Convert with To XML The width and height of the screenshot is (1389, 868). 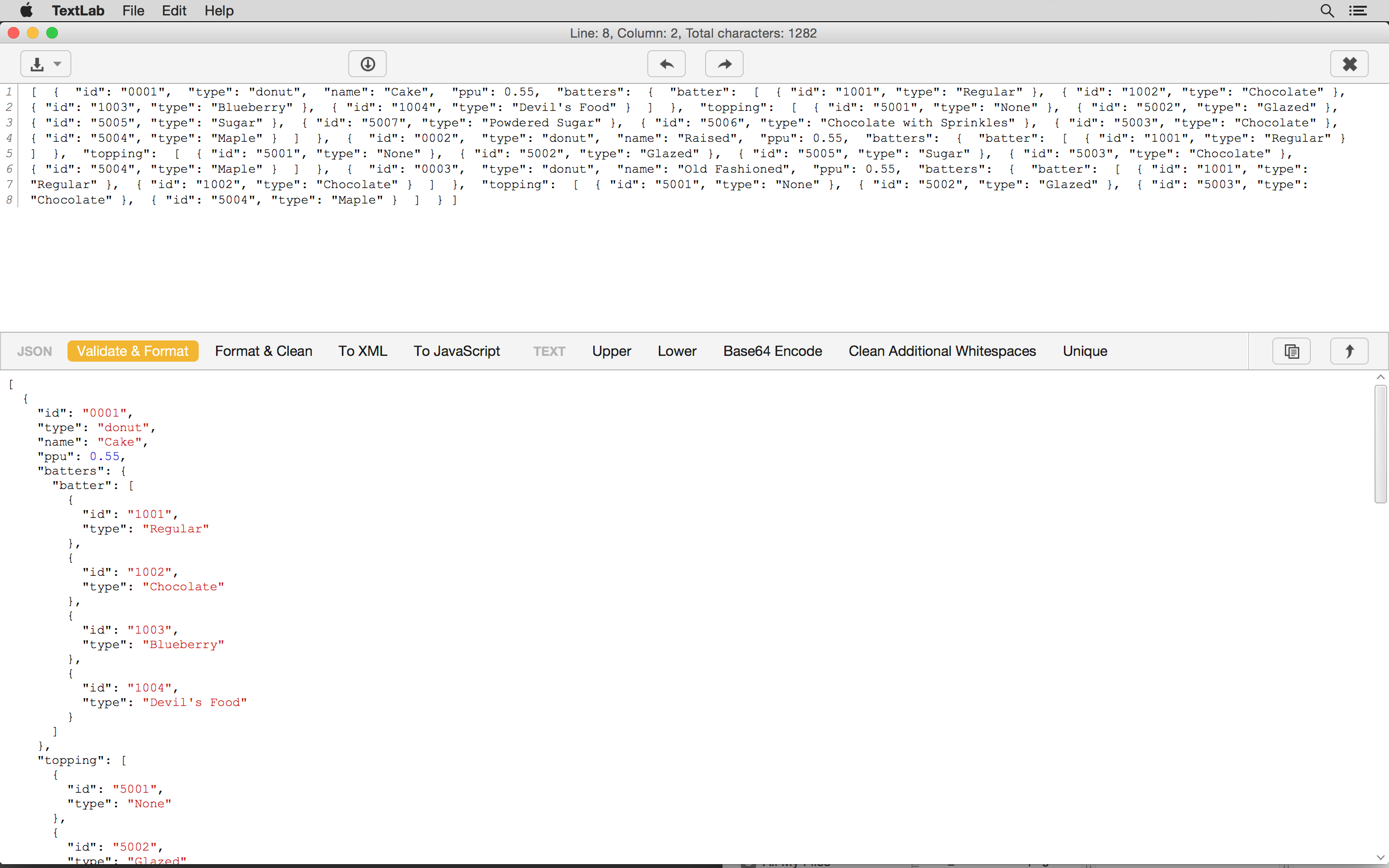363,352
